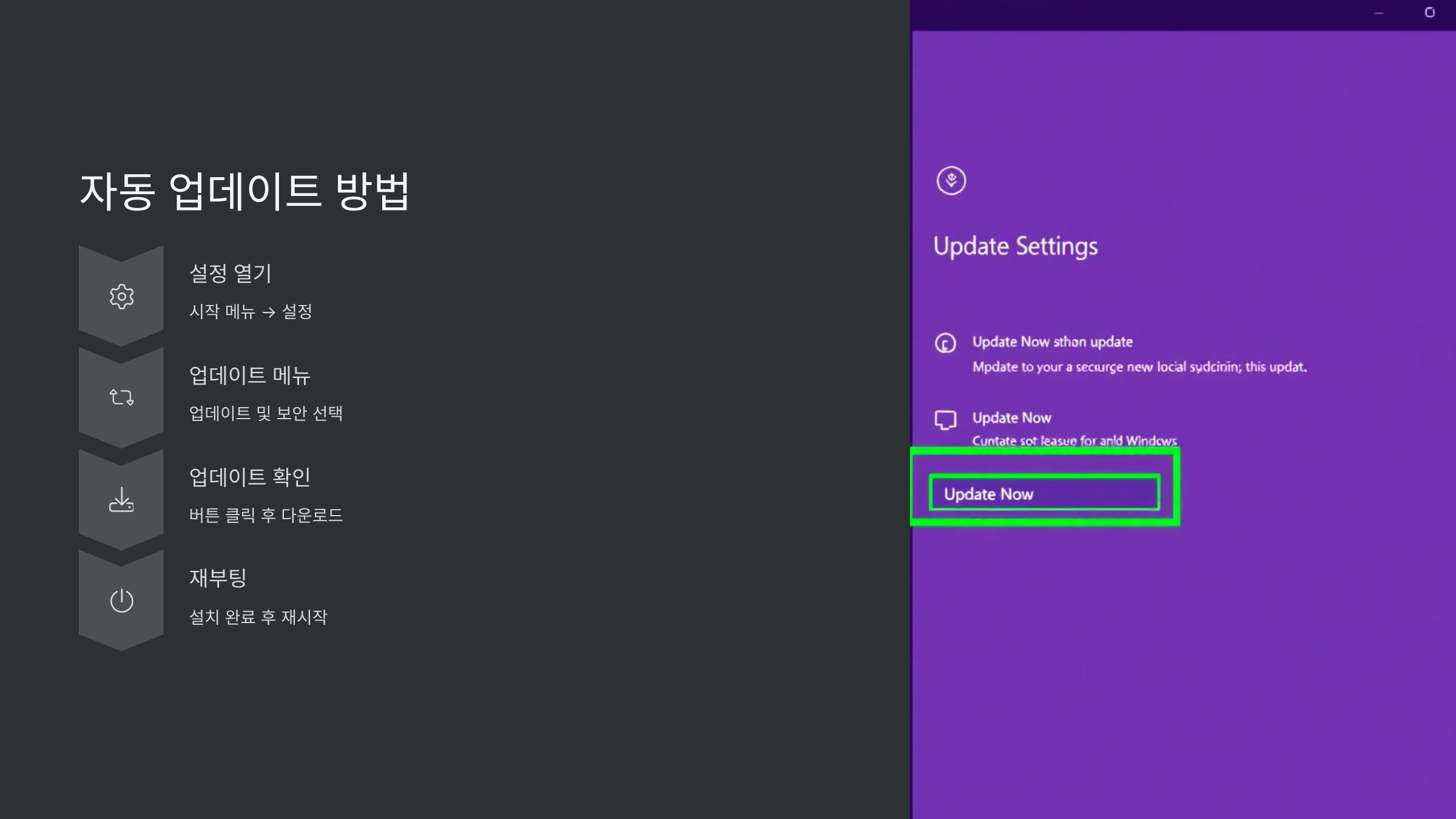The height and width of the screenshot is (819, 1456).
Task: Minimize the purple settings window
Action: click(x=1378, y=13)
